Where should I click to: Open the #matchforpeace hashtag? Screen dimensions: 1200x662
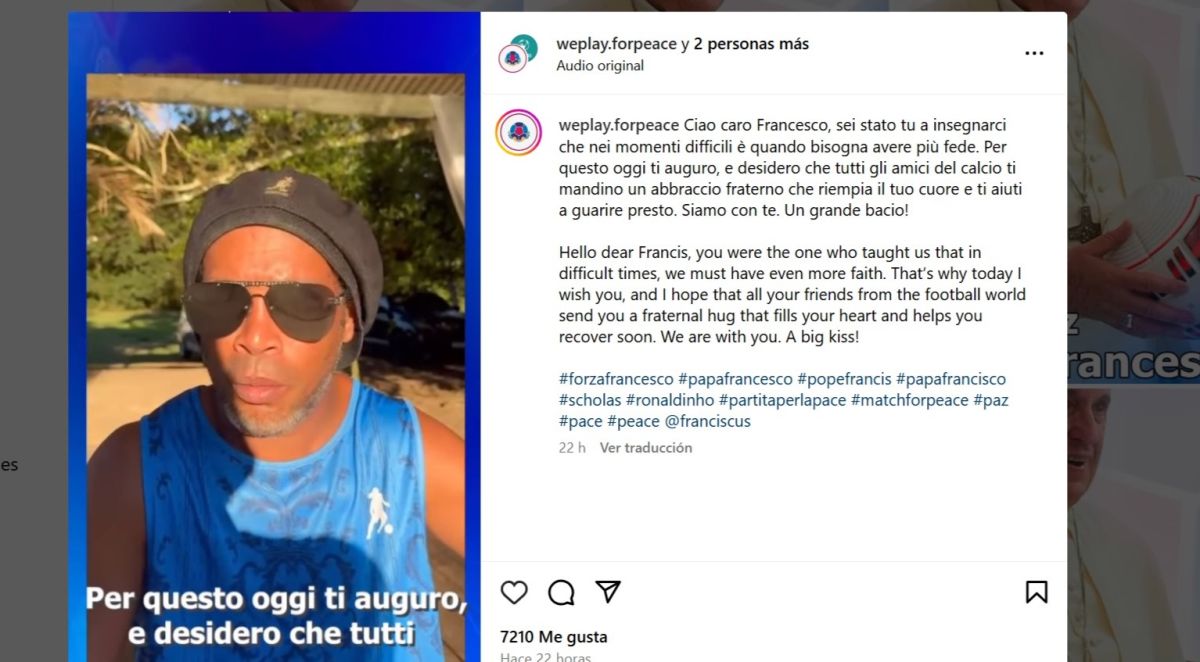(910, 400)
